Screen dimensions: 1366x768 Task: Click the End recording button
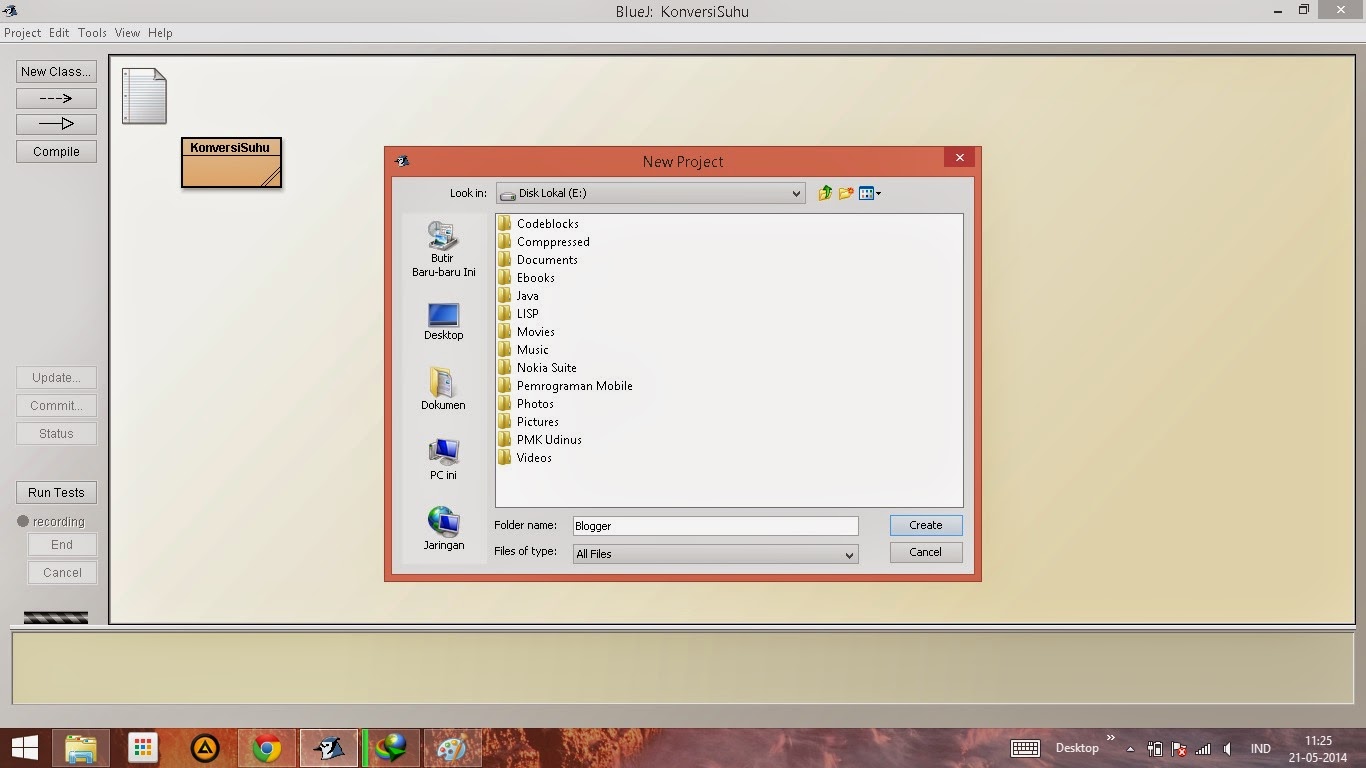[62, 545]
